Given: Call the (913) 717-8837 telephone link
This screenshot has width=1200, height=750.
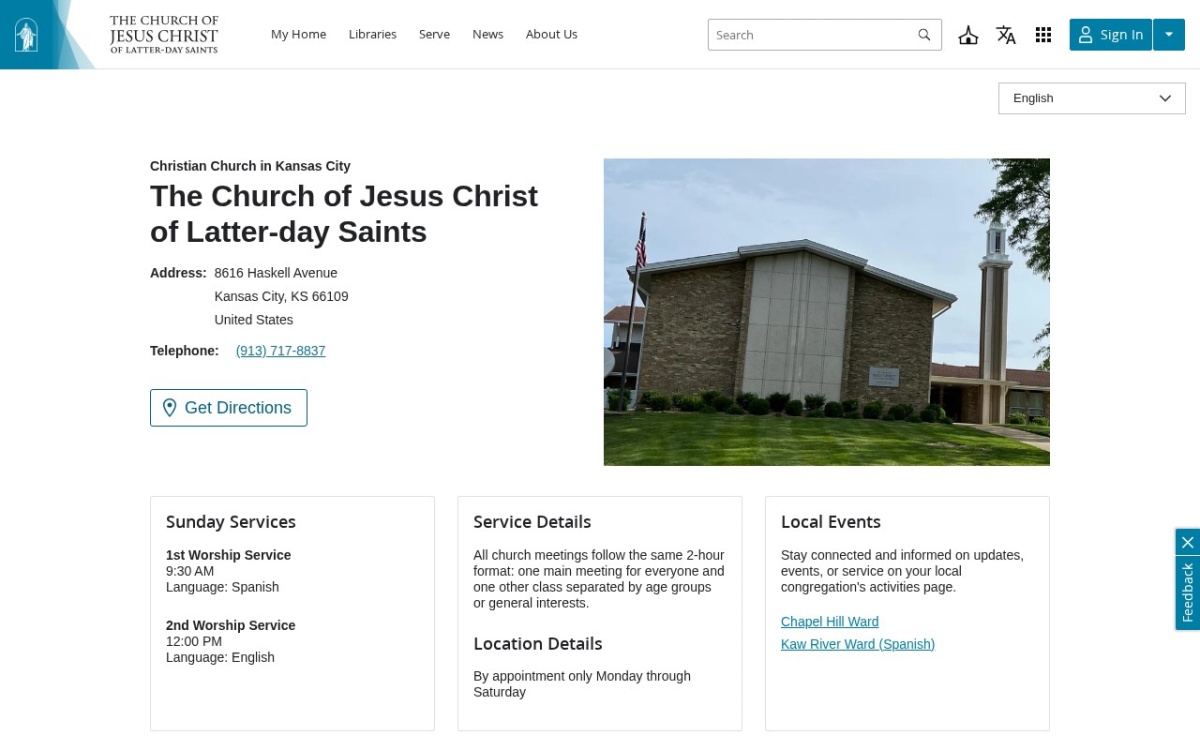Looking at the screenshot, I should click(x=281, y=351).
